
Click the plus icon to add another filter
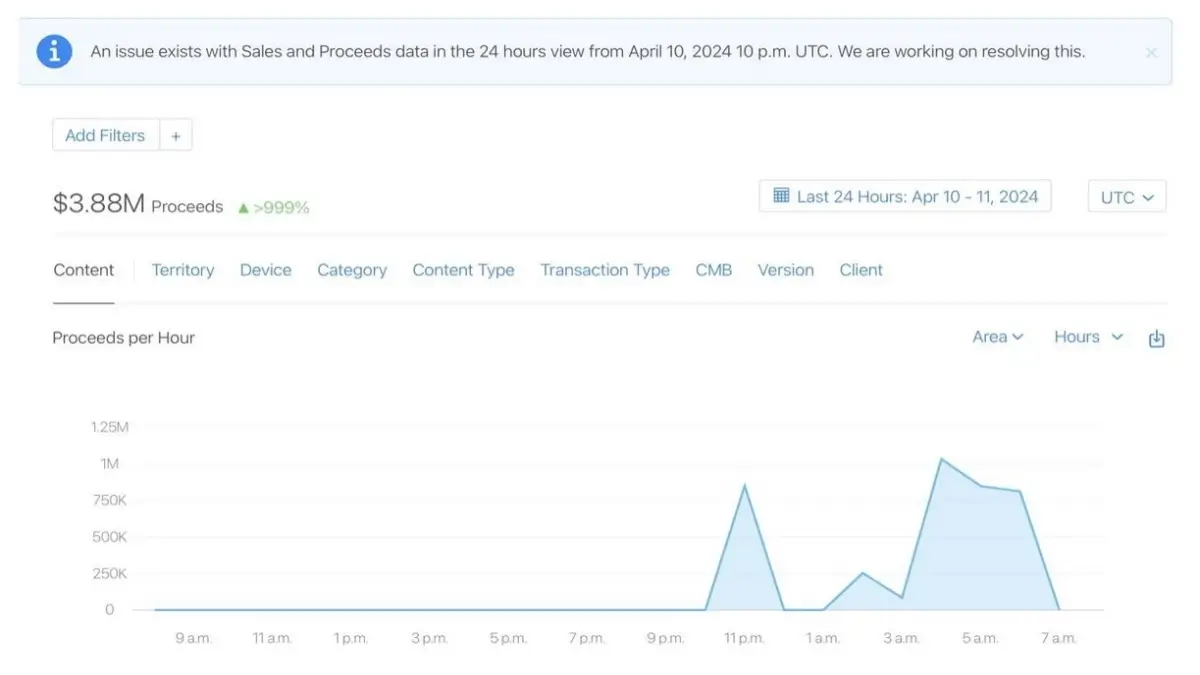click(176, 134)
